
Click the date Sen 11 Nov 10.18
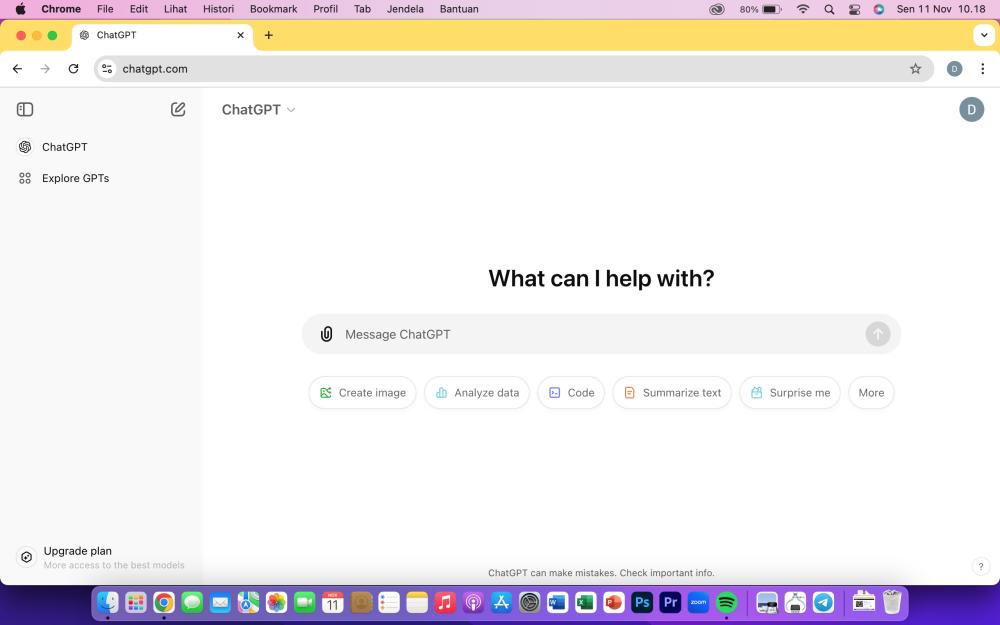pyautogui.click(x=941, y=9)
